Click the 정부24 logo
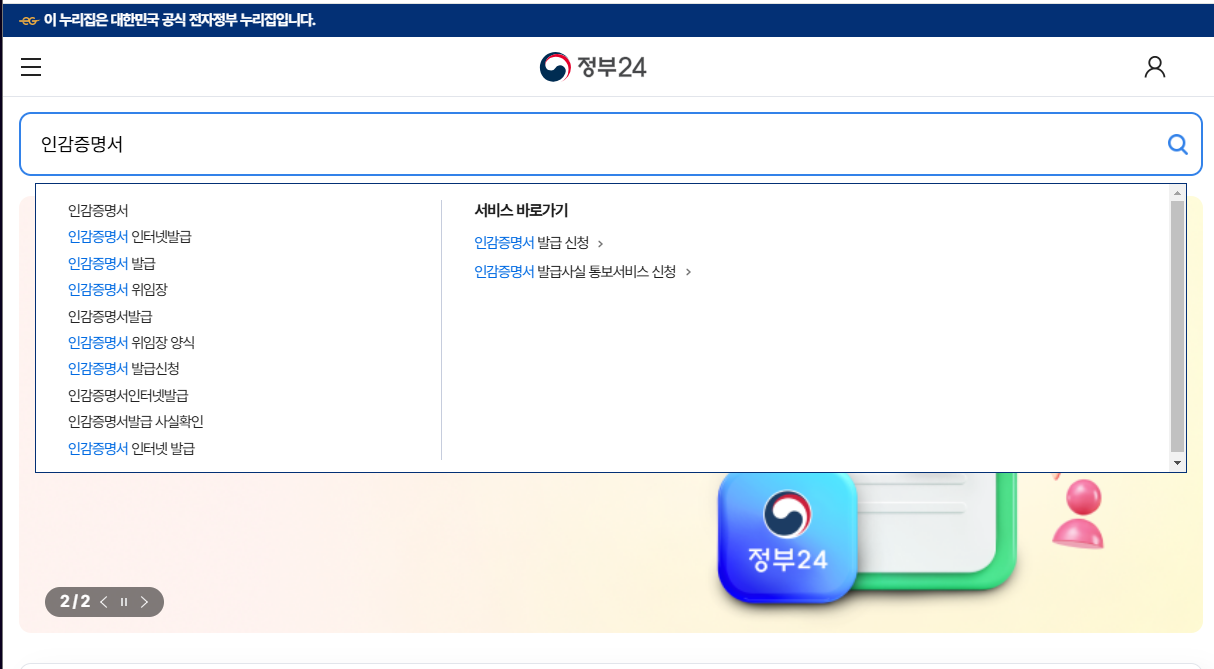 pos(594,67)
